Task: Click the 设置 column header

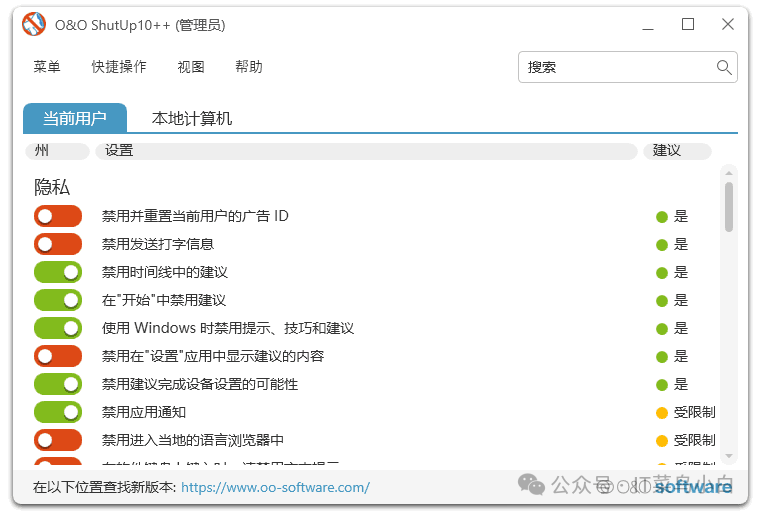Action: pyautogui.click(x=366, y=151)
